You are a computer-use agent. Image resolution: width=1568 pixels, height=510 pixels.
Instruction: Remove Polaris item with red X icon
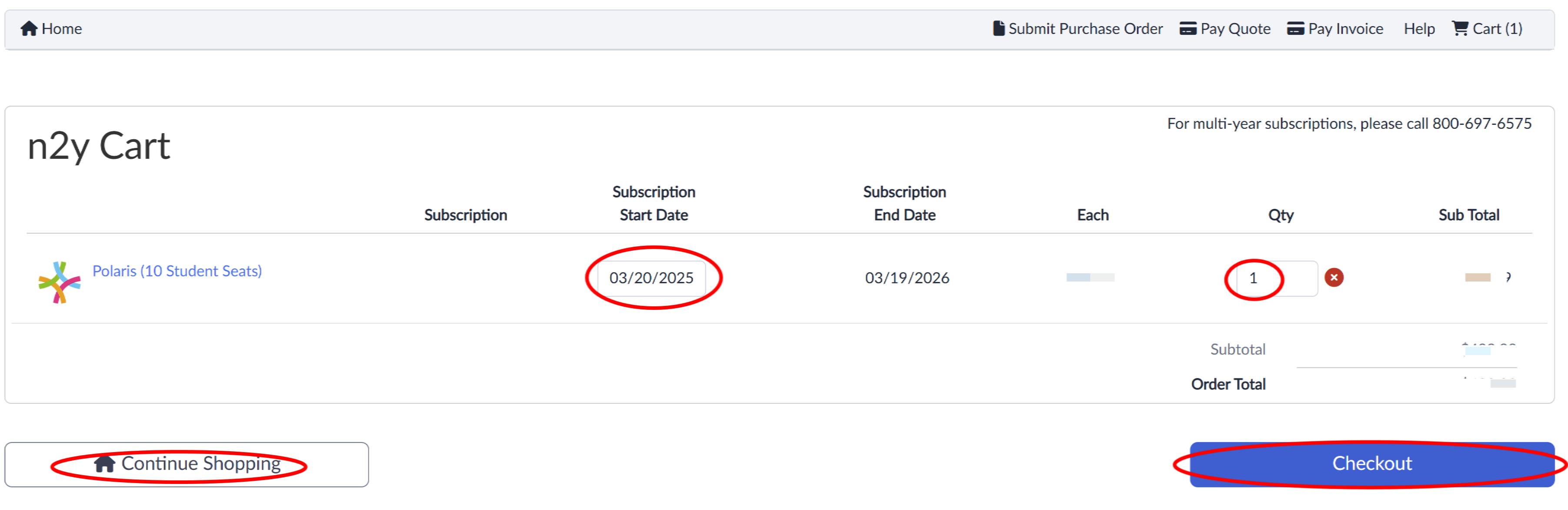click(x=1334, y=278)
